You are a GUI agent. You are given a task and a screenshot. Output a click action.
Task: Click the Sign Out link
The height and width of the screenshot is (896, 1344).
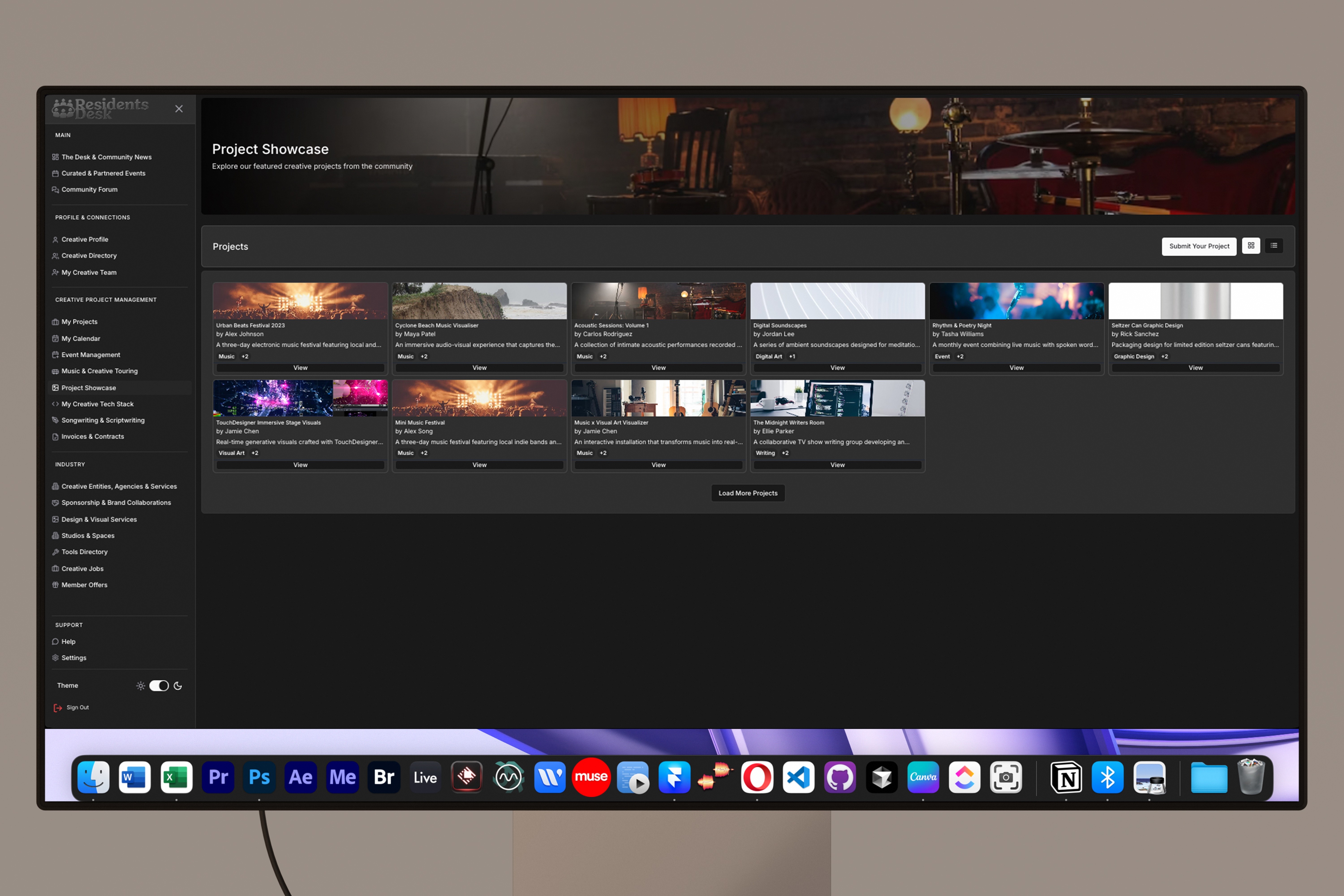click(x=71, y=707)
